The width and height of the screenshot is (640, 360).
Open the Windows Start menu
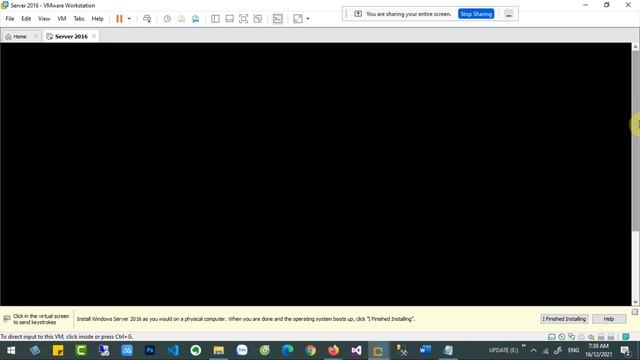[x=11, y=350]
